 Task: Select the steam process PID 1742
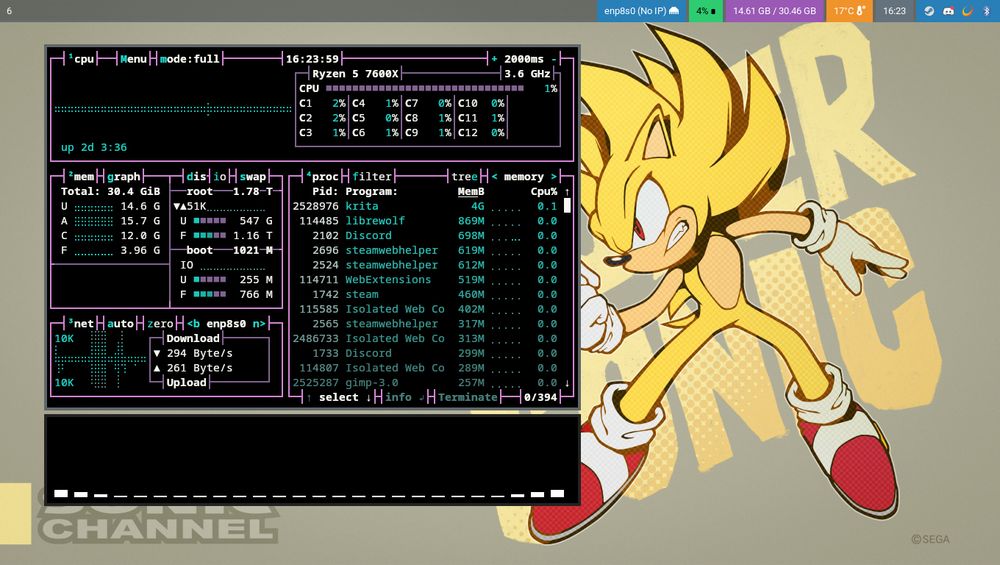click(x=425, y=294)
